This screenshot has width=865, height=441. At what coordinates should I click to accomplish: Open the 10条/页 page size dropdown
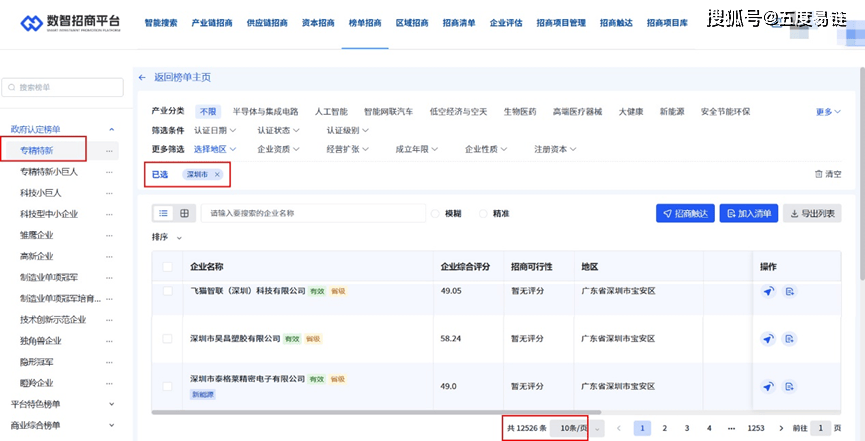(579, 428)
